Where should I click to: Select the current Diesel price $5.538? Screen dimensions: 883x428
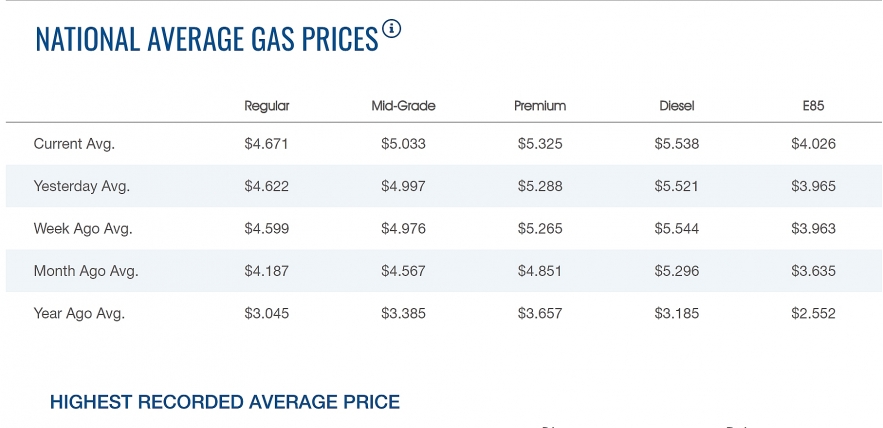pos(677,144)
